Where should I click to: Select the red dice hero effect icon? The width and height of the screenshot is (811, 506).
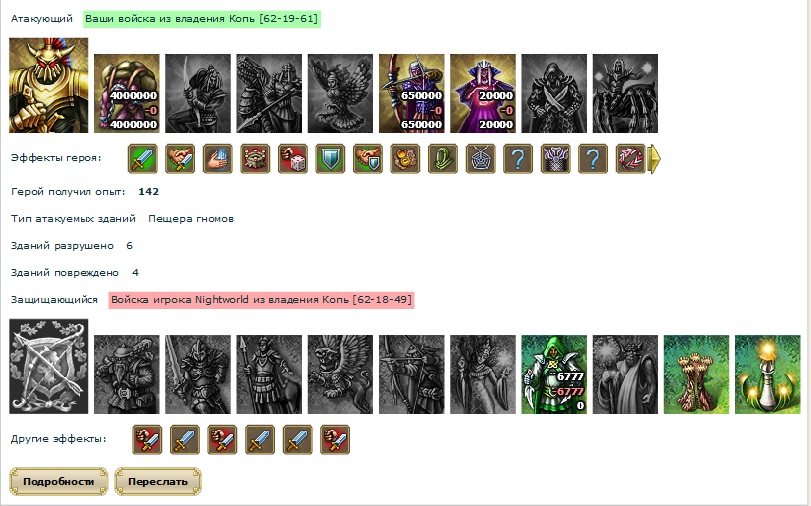coord(293,159)
